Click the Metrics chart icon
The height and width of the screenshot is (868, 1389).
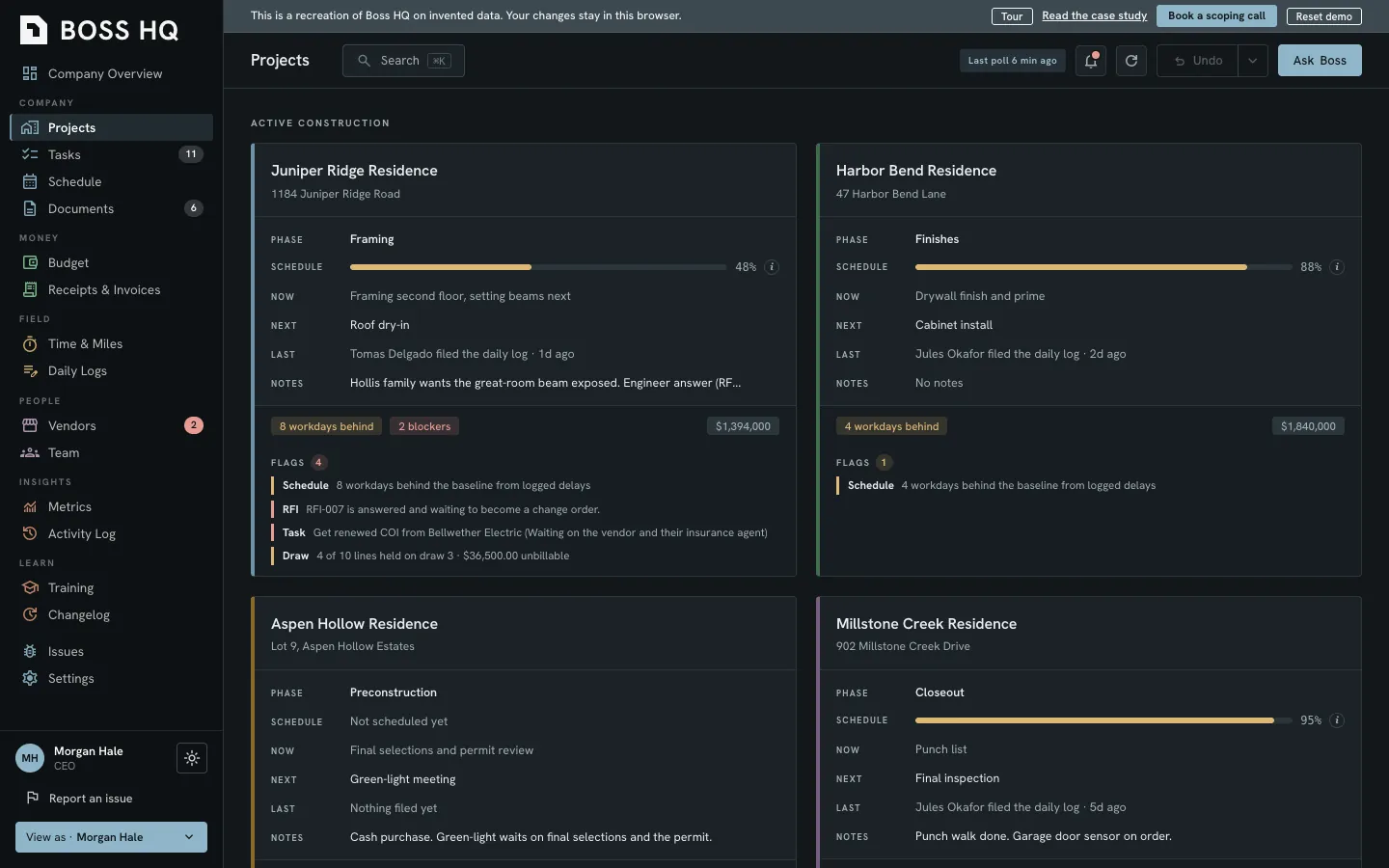click(x=30, y=506)
